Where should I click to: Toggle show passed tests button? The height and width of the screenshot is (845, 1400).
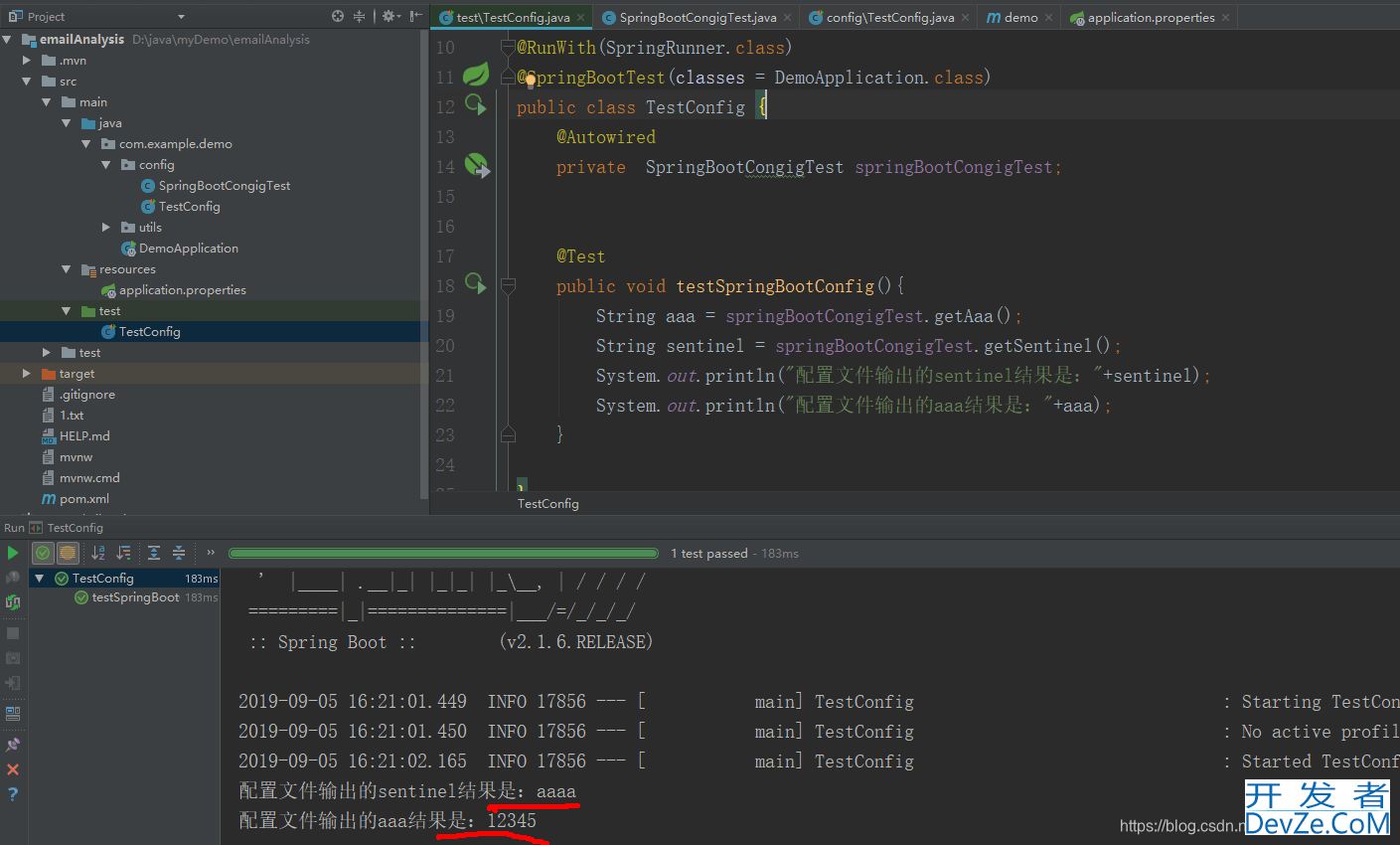coord(43,553)
